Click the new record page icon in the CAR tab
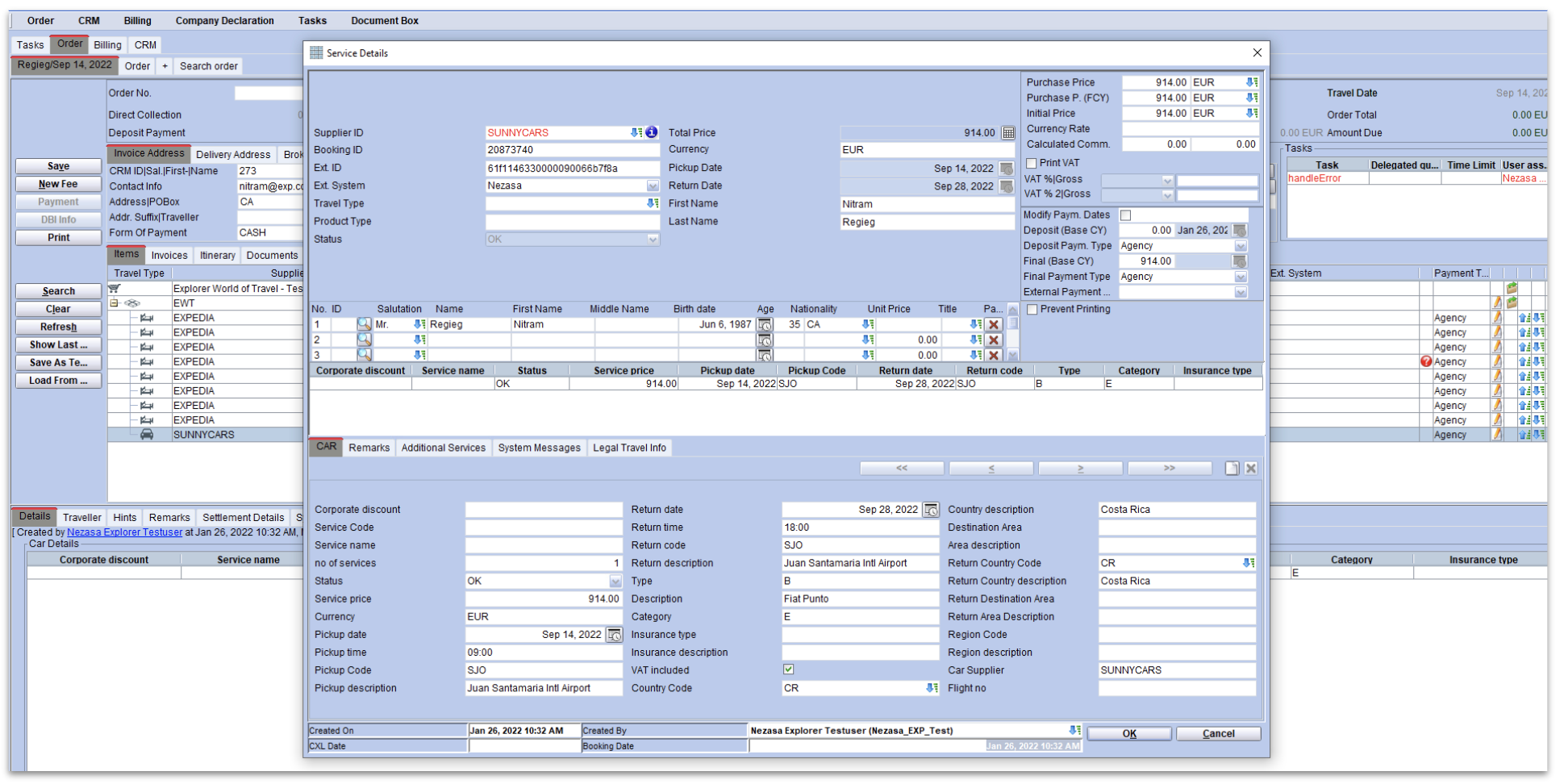Screen dimensions: 1560x784 click(1232, 468)
